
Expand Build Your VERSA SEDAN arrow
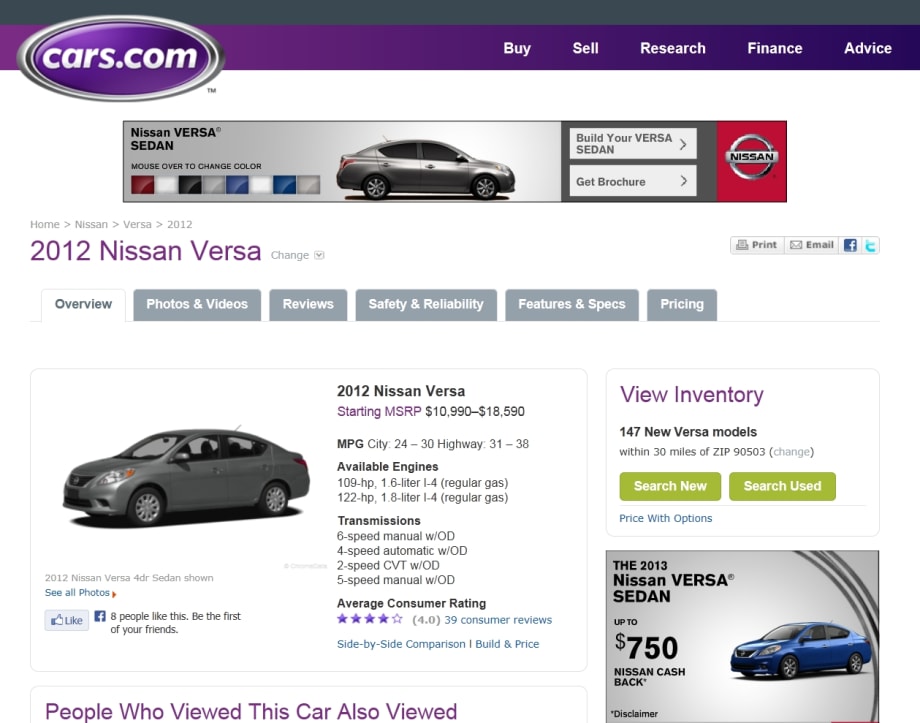683,144
